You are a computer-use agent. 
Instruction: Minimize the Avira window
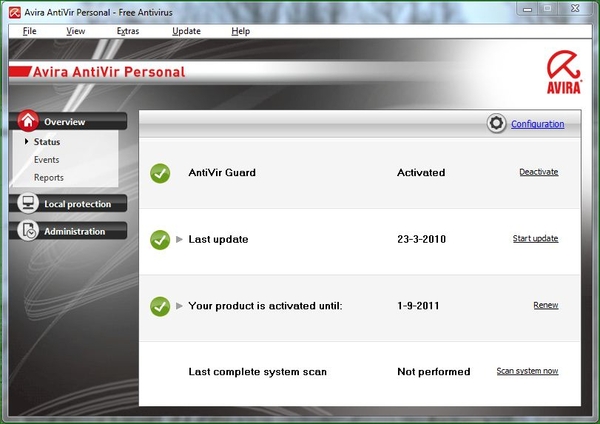pyautogui.click(x=527, y=9)
